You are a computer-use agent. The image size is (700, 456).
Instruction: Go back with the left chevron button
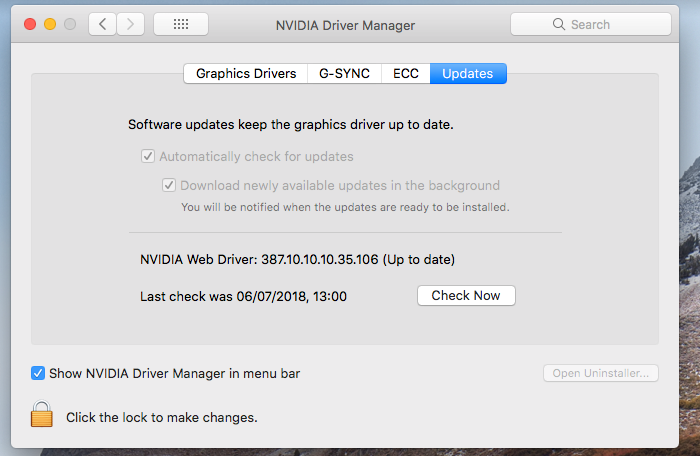pos(103,24)
